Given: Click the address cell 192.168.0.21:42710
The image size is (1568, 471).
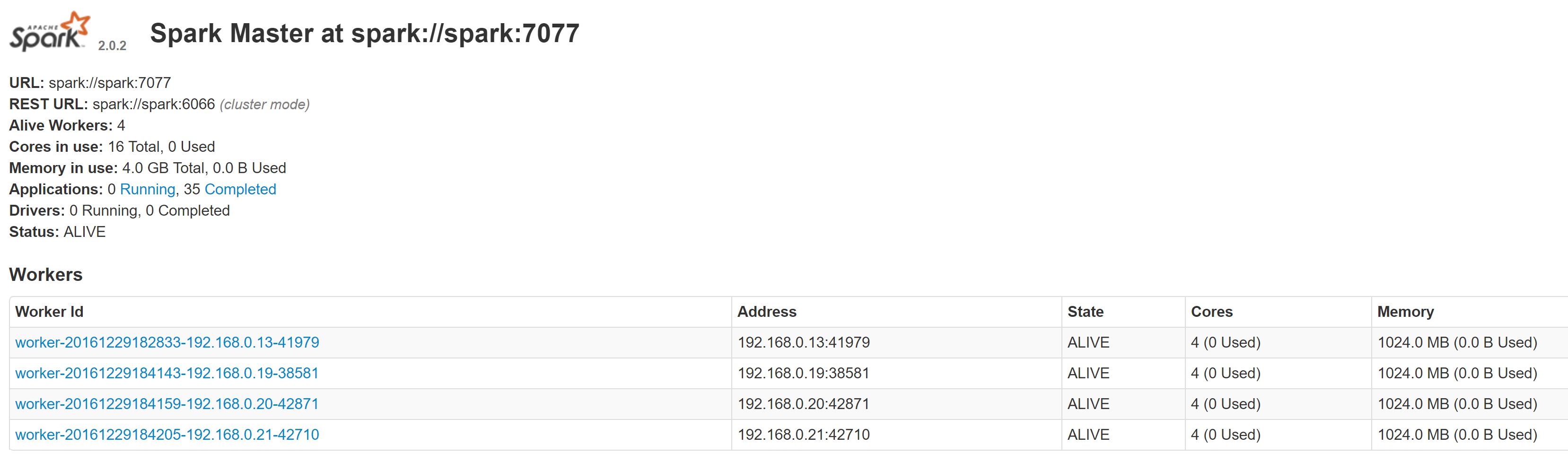Looking at the screenshot, I should (x=804, y=435).
